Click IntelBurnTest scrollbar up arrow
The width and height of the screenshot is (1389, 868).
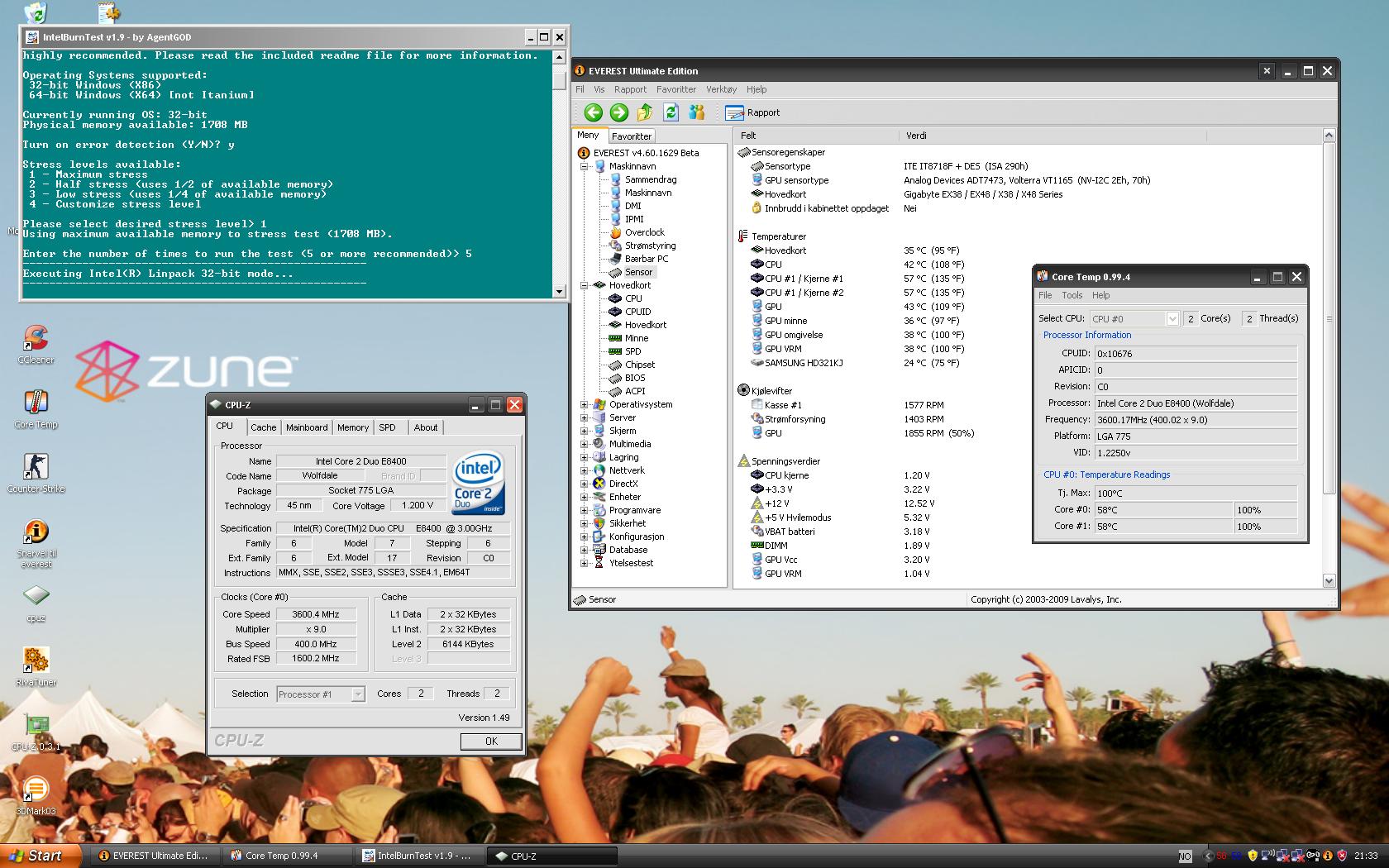tap(559, 57)
